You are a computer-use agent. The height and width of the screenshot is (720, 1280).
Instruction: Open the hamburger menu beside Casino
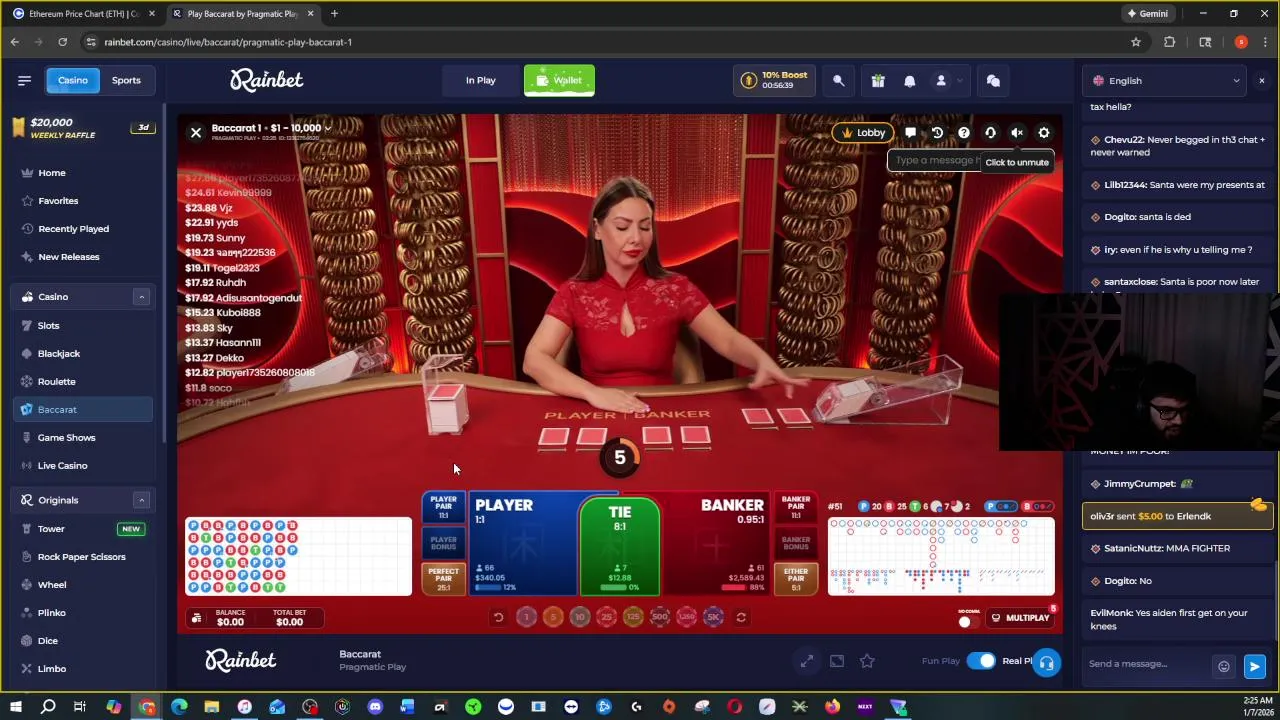pos(24,80)
